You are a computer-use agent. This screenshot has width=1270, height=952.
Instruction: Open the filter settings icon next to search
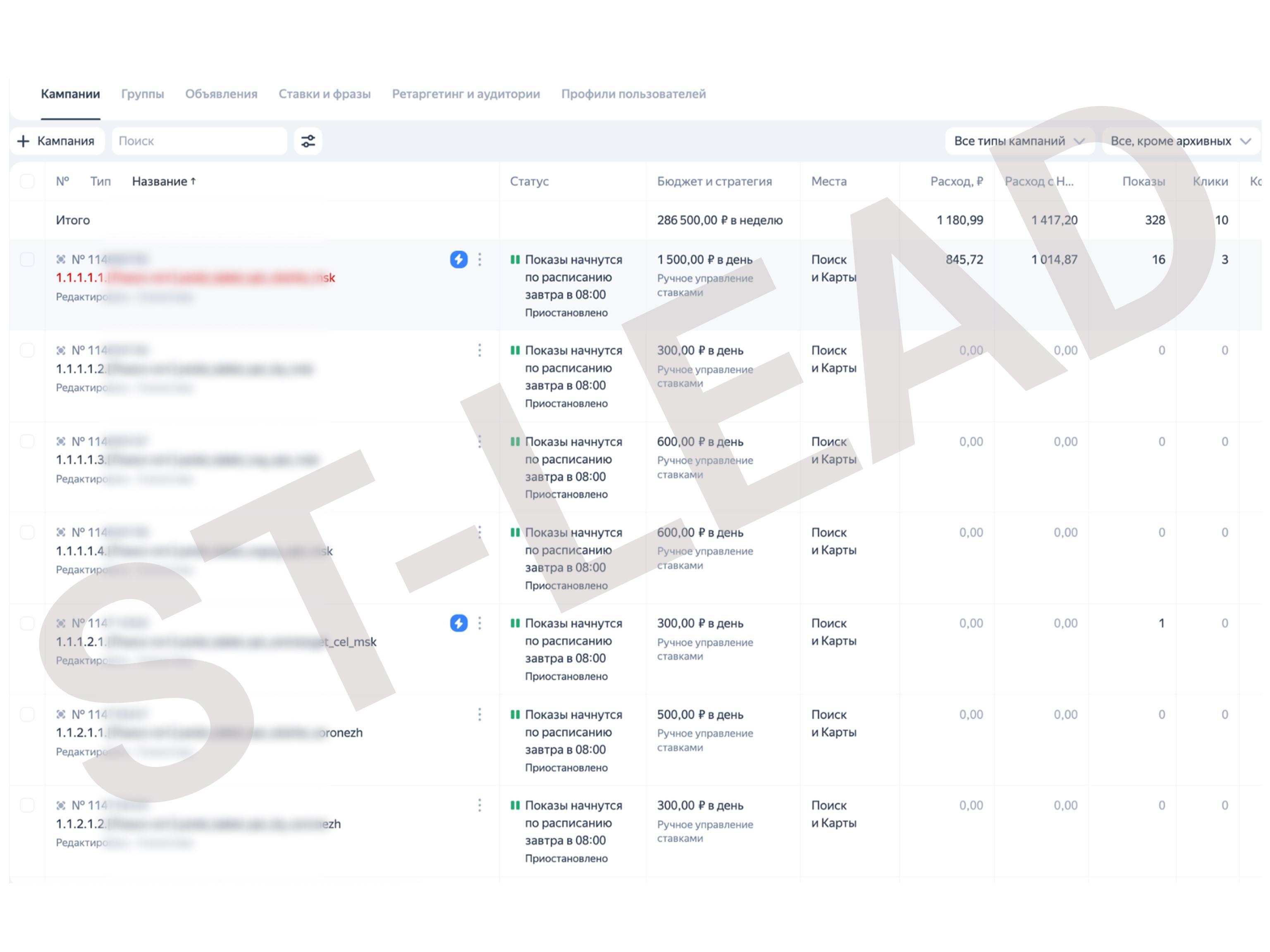(308, 141)
